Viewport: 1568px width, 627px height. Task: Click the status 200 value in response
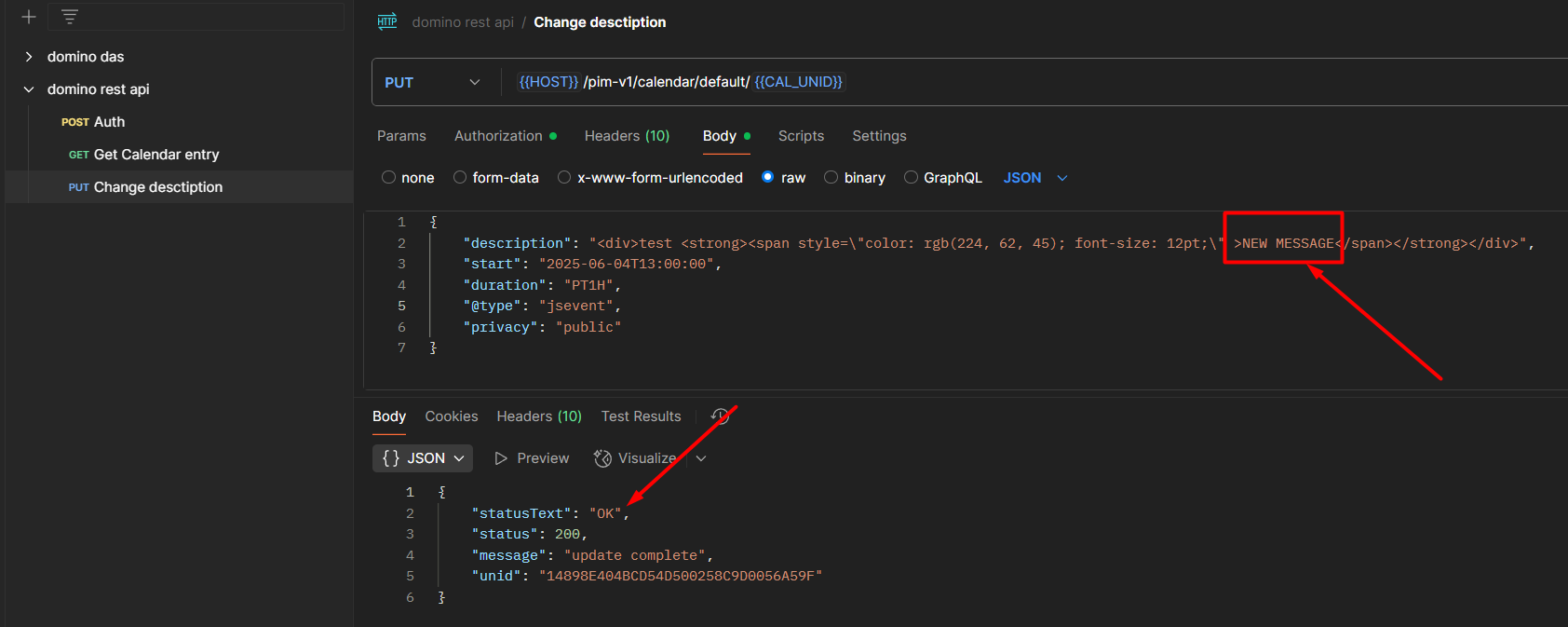(567, 535)
